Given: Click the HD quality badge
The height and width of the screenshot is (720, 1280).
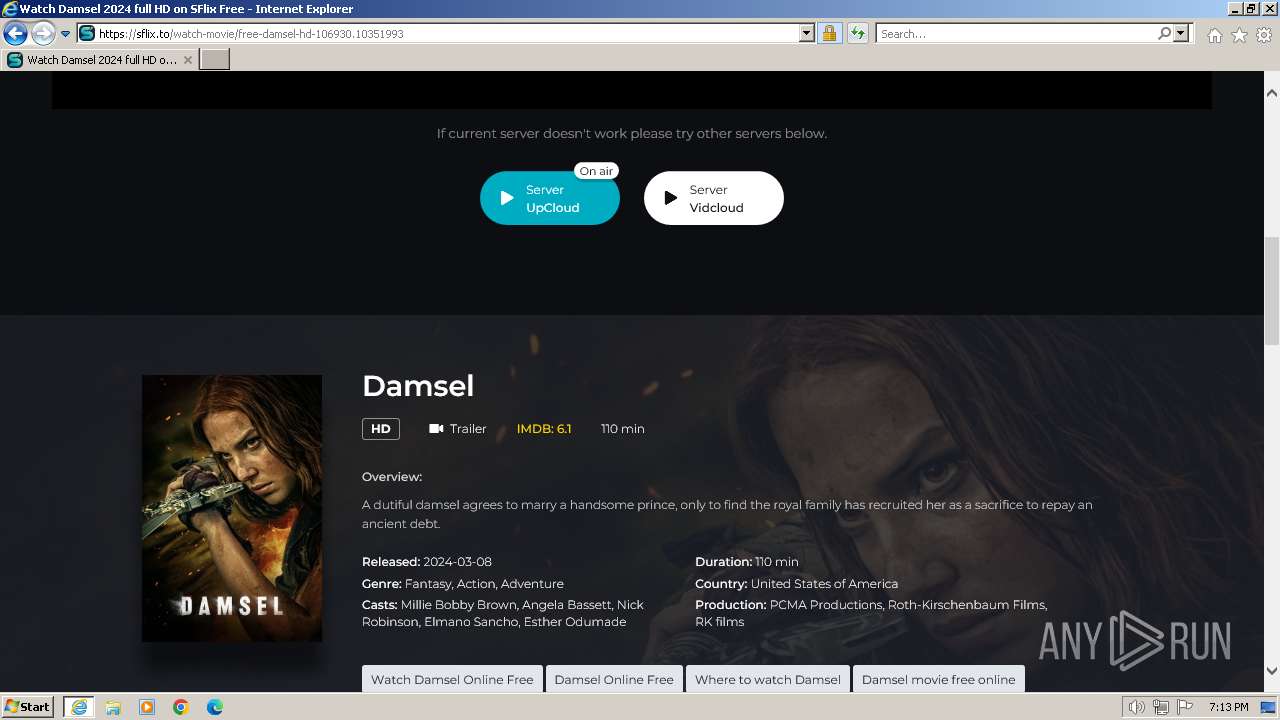Looking at the screenshot, I should tap(381, 429).
